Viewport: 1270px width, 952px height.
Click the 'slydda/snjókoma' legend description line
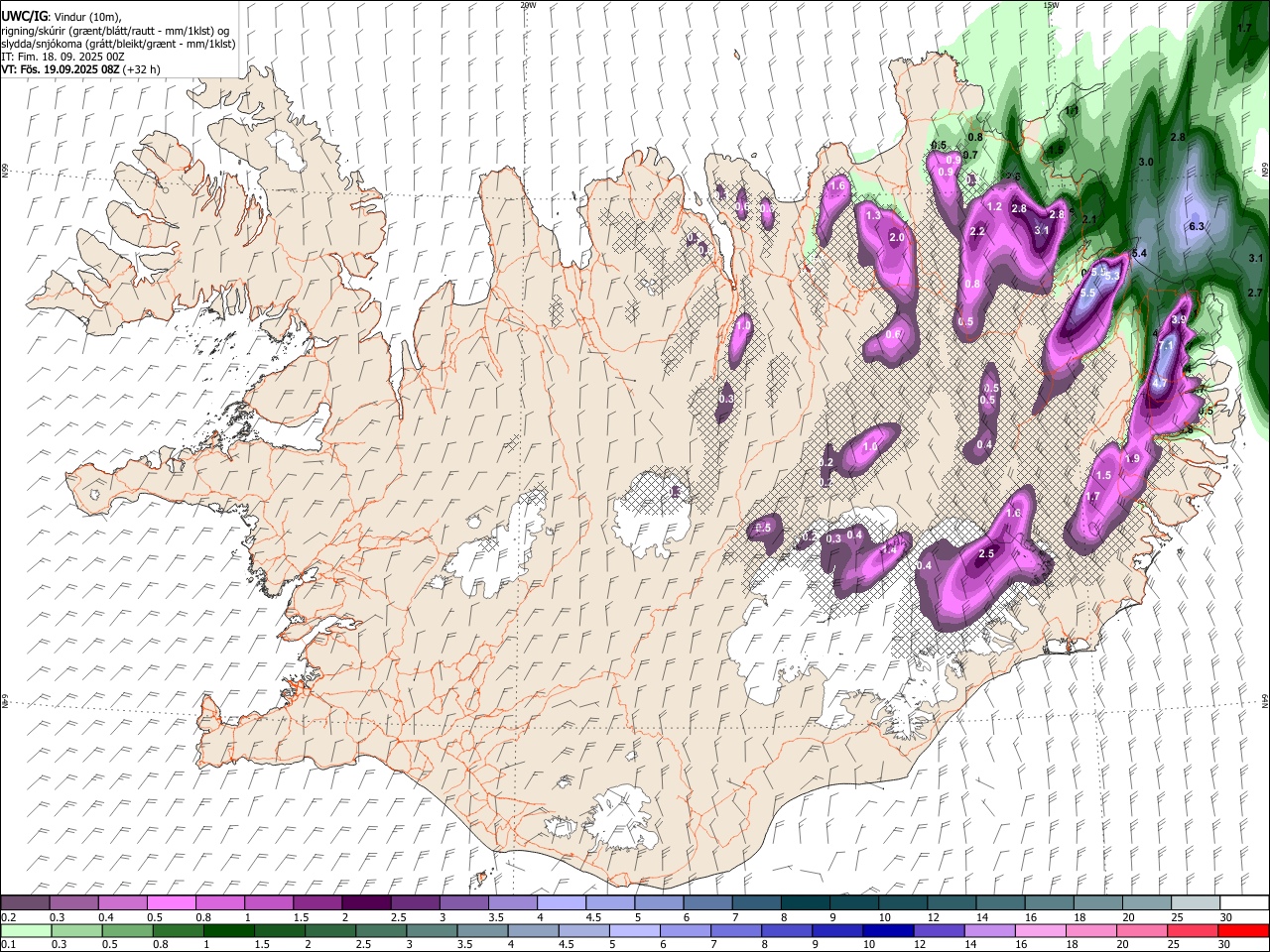(x=118, y=44)
